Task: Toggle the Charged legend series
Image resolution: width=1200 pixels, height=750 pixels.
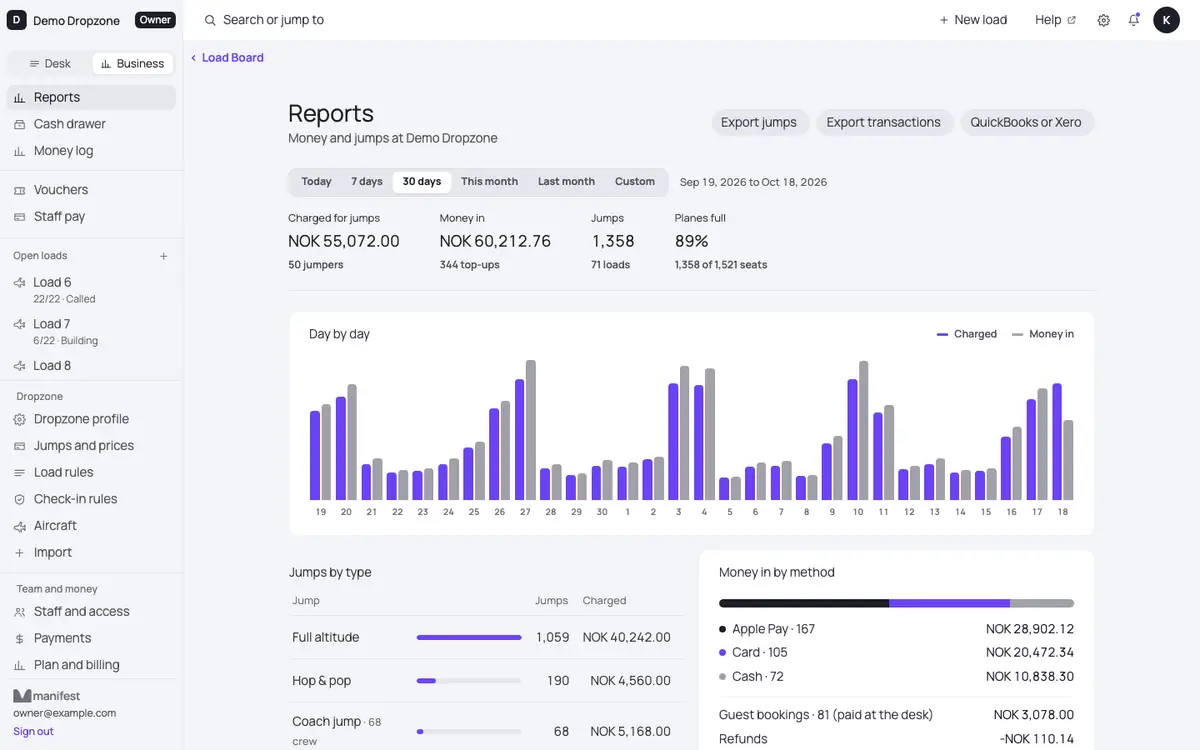Action: point(966,334)
